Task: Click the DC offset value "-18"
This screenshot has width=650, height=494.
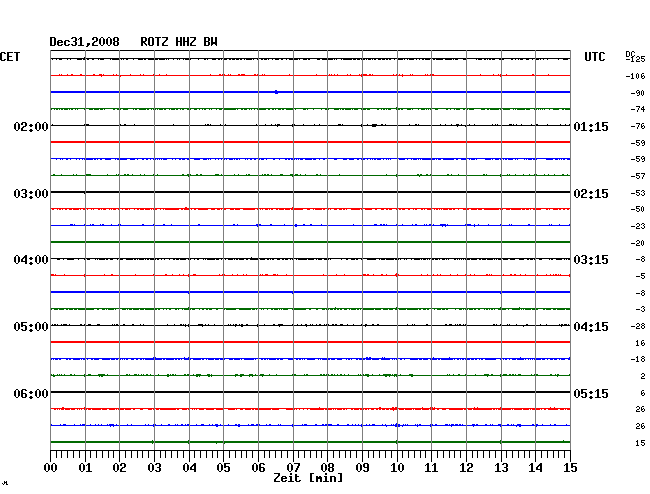Action: click(x=638, y=359)
